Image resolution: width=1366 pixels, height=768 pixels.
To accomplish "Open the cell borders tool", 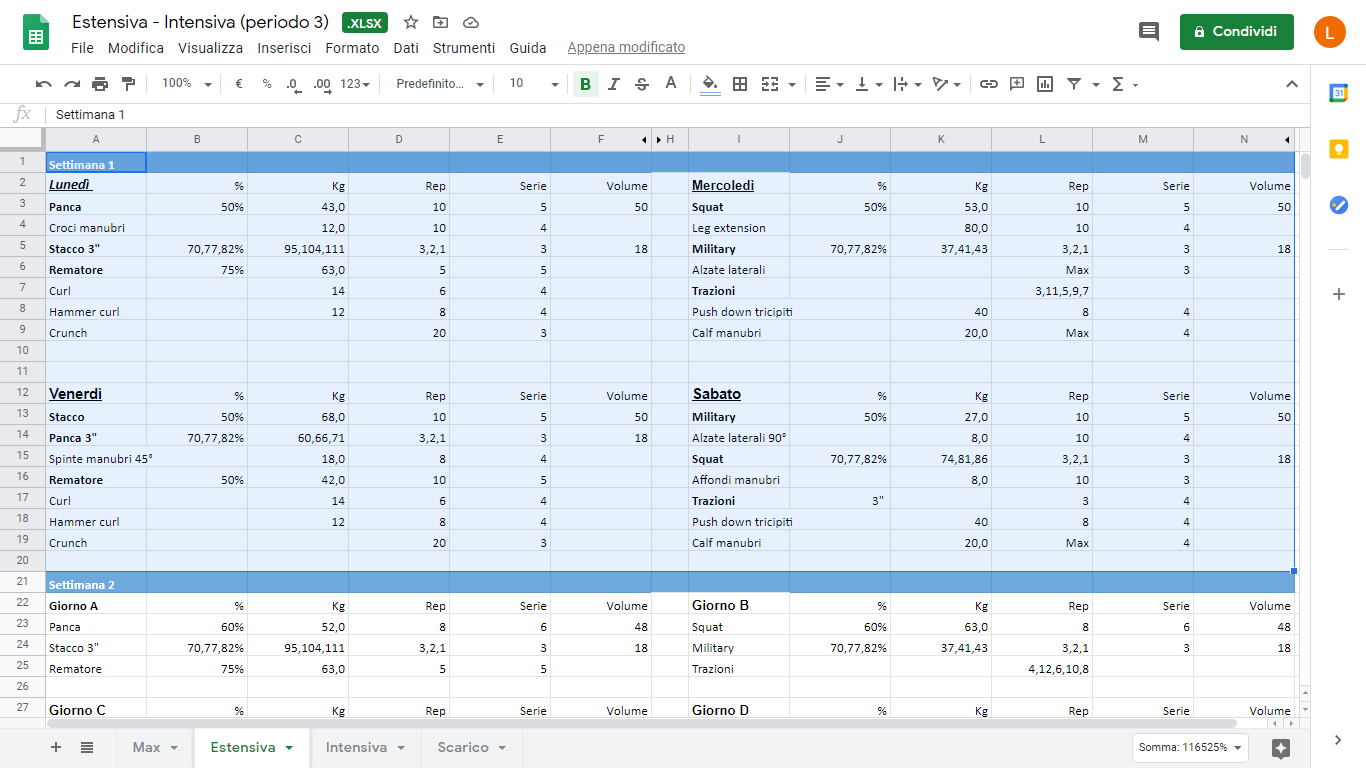I will pyautogui.click(x=740, y=84).
